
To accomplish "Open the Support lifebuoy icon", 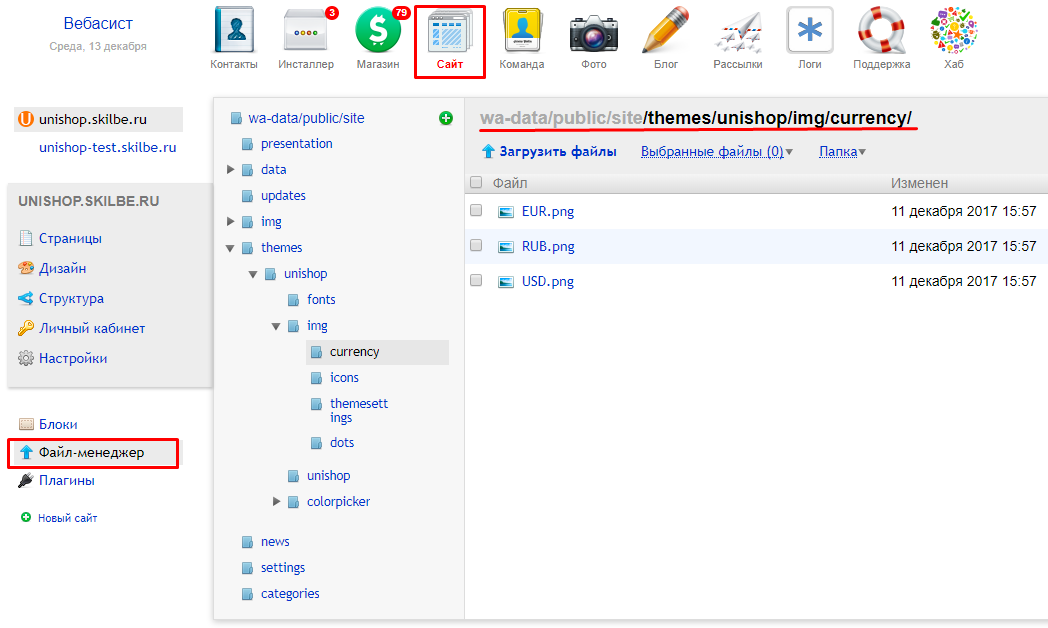I will 881,32.
